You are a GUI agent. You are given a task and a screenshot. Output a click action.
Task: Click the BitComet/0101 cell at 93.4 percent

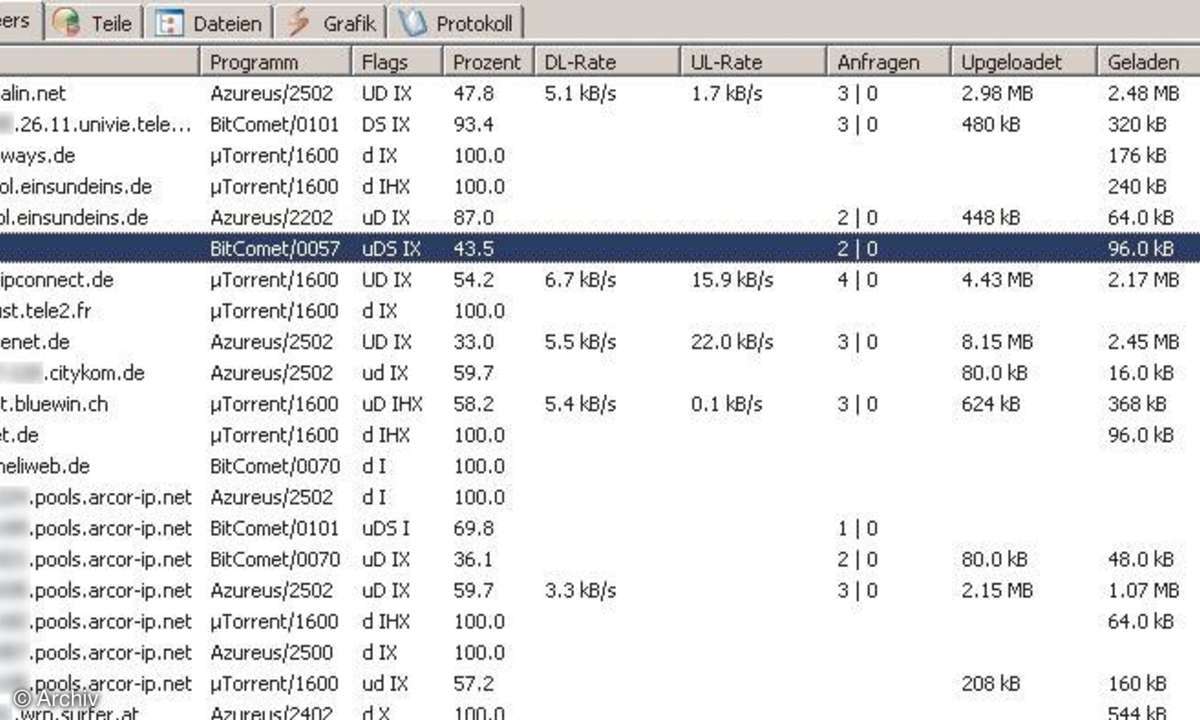pos(275,124)
